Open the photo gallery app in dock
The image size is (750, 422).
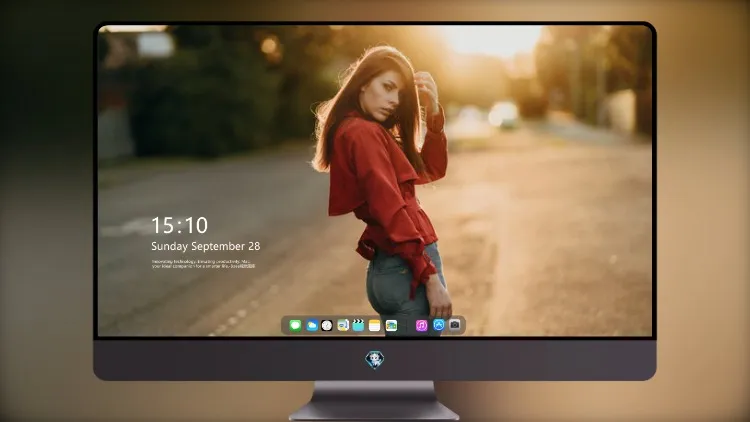(391, 325)
